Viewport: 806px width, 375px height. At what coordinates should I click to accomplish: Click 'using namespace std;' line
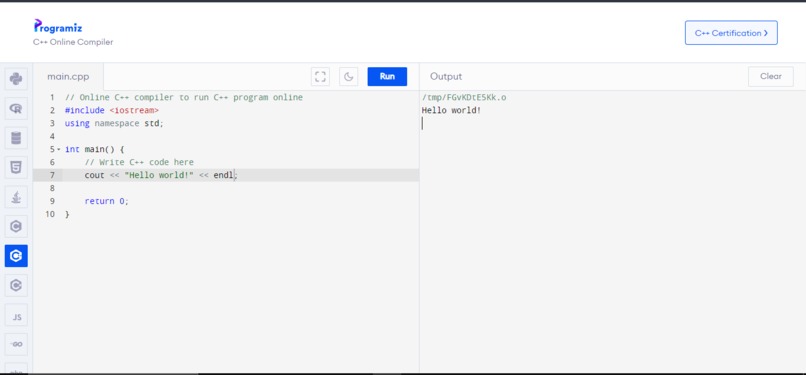click(114, 123)
